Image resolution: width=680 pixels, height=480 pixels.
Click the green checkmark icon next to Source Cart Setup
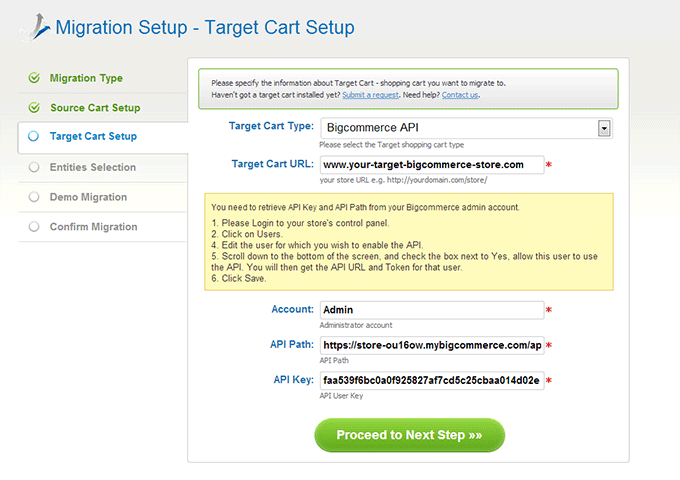point(34,107)
